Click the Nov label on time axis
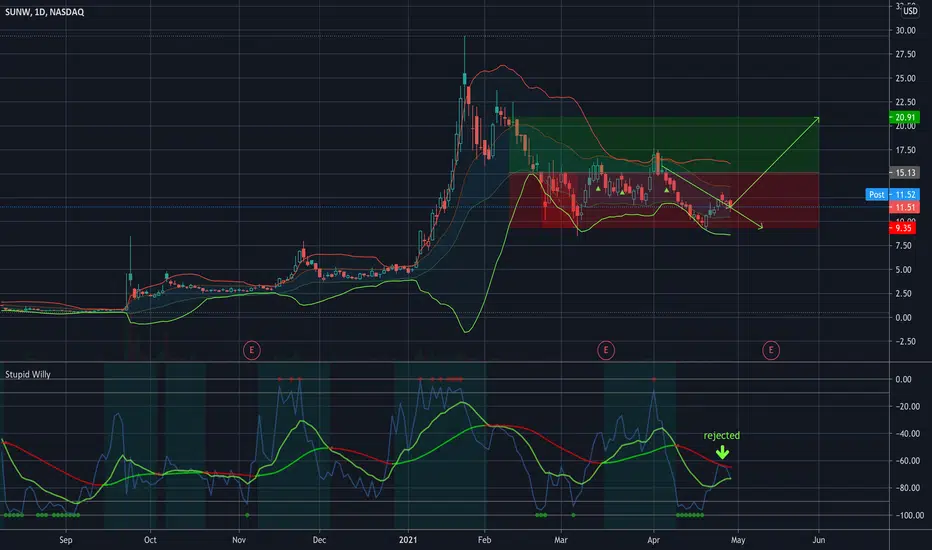 (238, 540)
